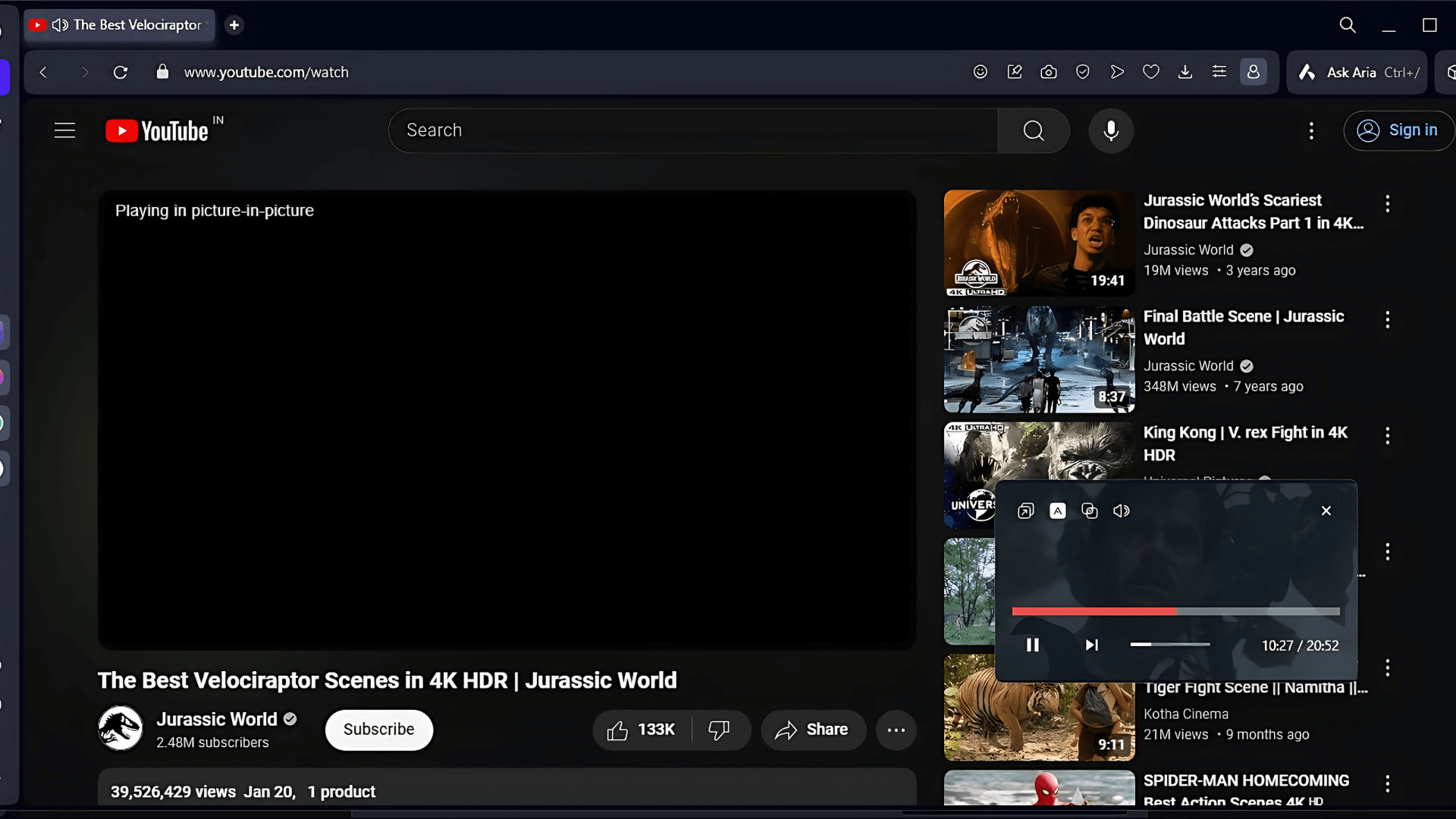Dislike this video

719,730
